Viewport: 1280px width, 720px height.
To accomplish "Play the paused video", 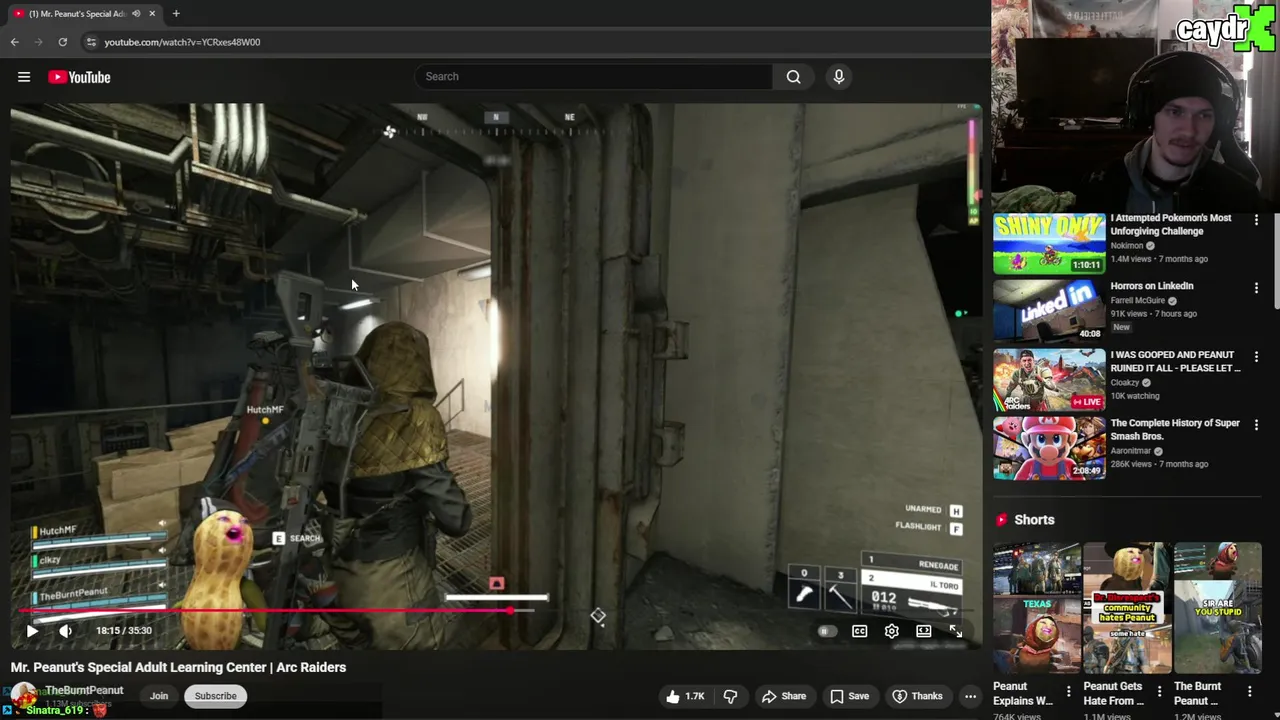I will (32, 631).
